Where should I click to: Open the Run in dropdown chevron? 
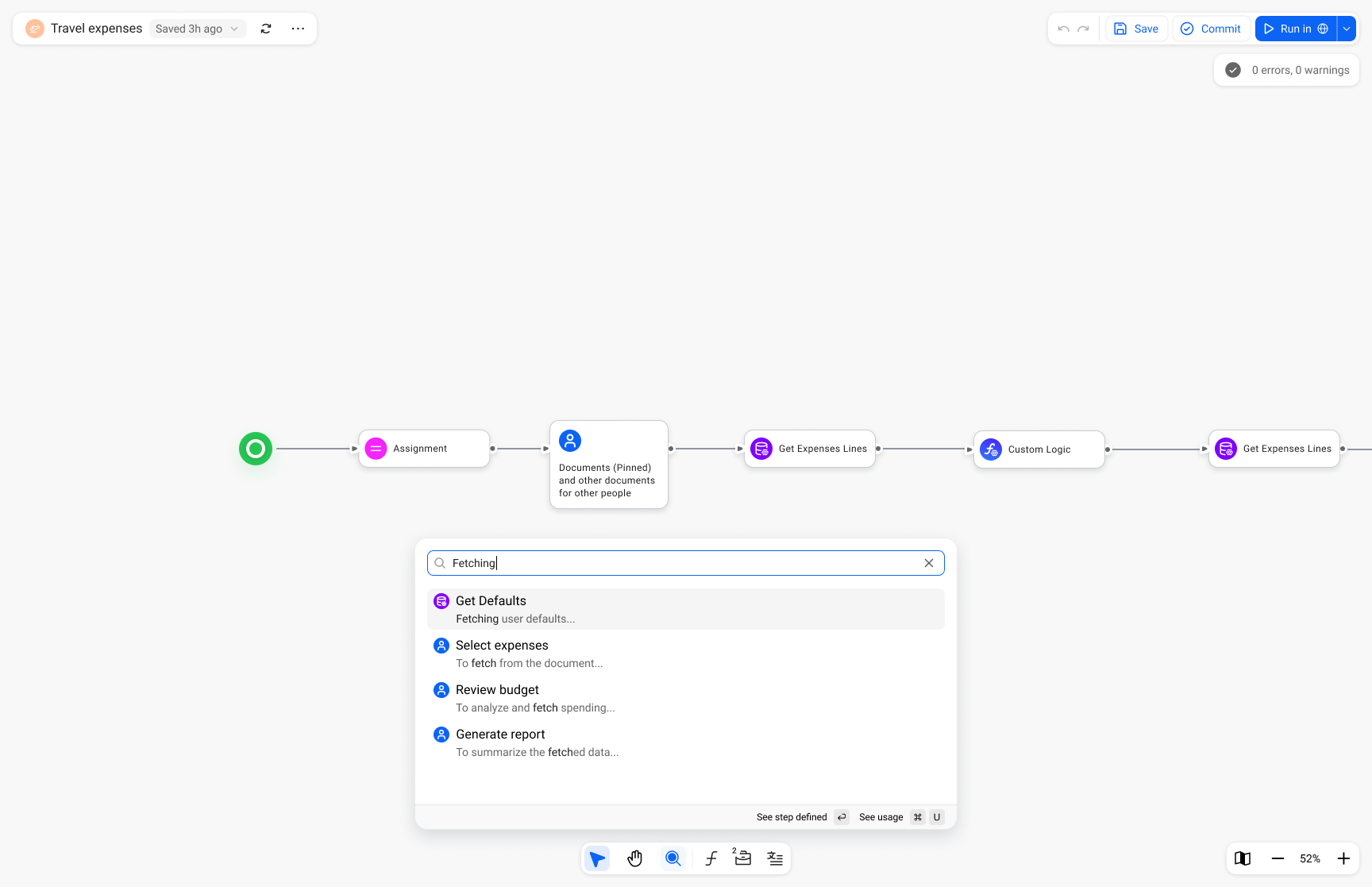(x=1347, y=28)
